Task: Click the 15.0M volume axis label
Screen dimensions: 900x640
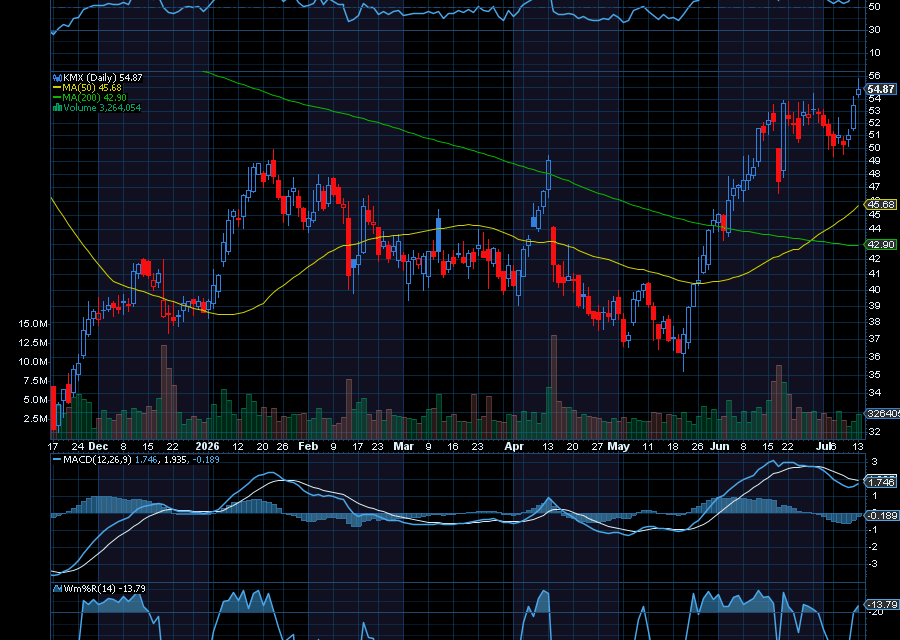Action: [x=33, y=324]
